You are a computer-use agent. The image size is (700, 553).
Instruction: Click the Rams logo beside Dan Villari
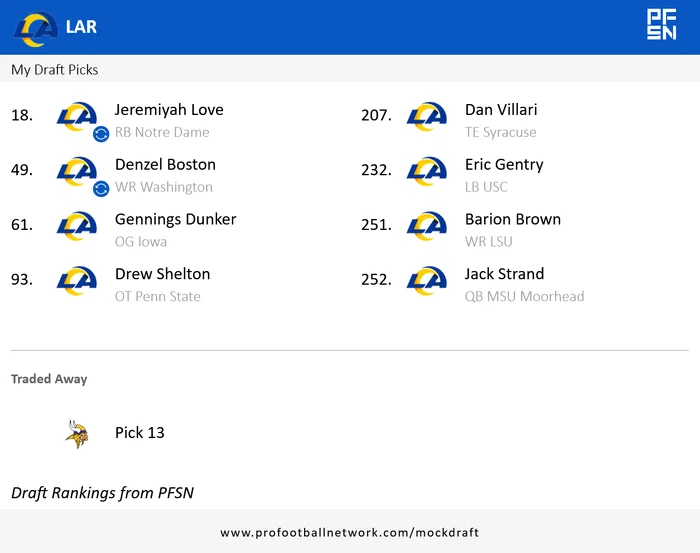click(427, 116)
